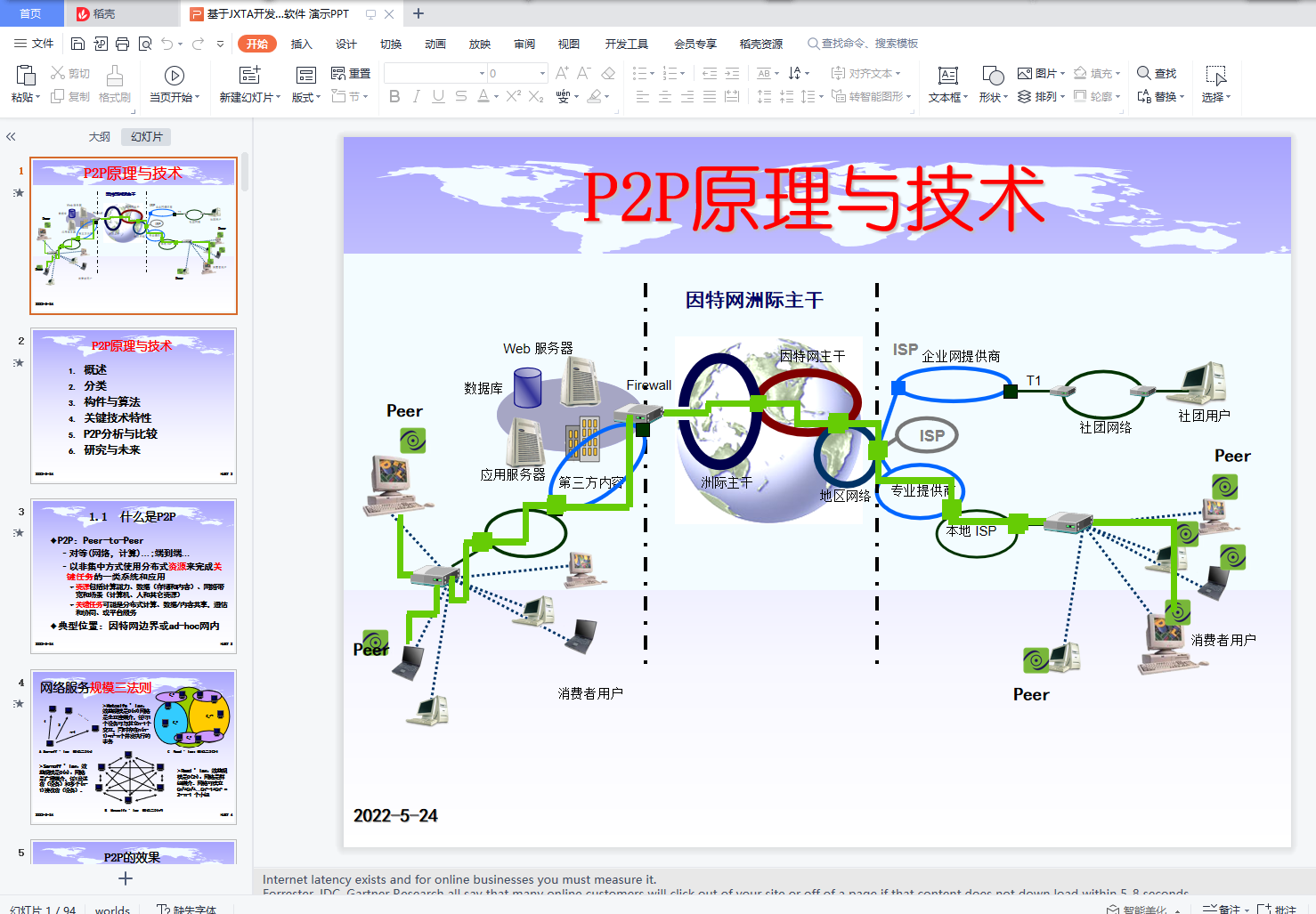Image resolution: width=1316 pixels, height=914 pixels.
Task: Expand the quick access toolbar customize arrow
Action: [x=220, y=44]
